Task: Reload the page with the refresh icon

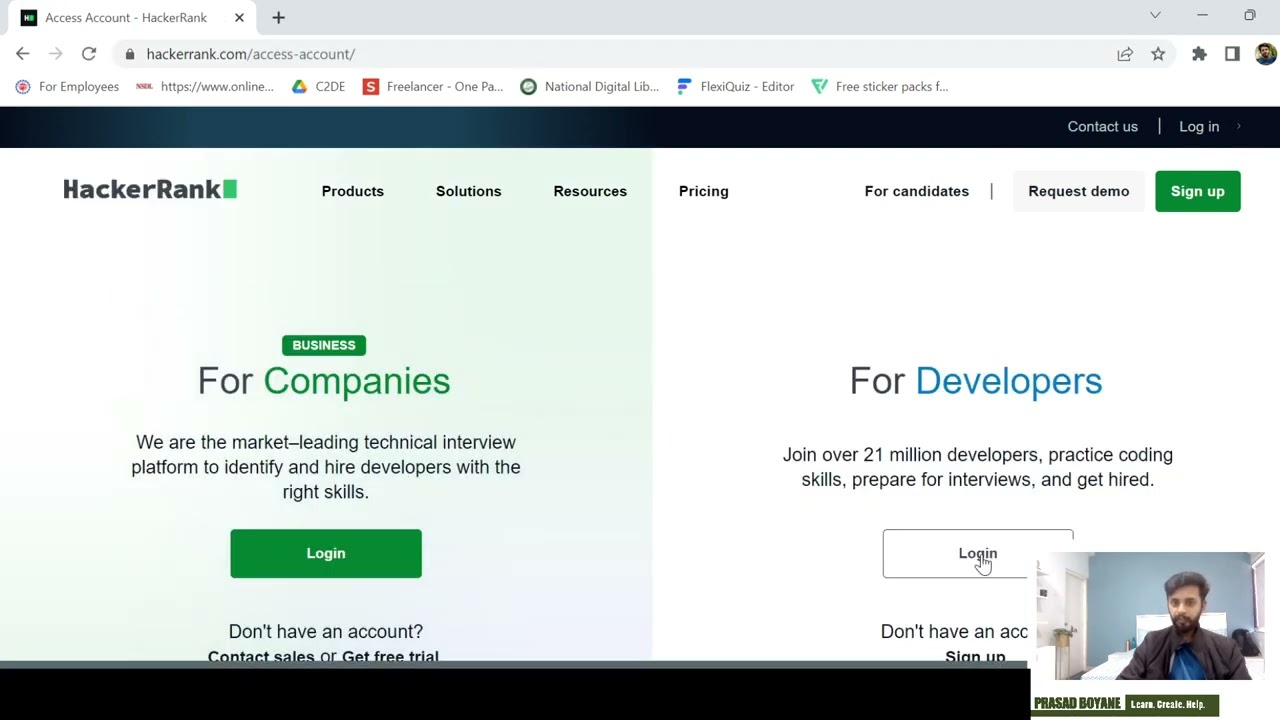Action: tap(89, 54)
